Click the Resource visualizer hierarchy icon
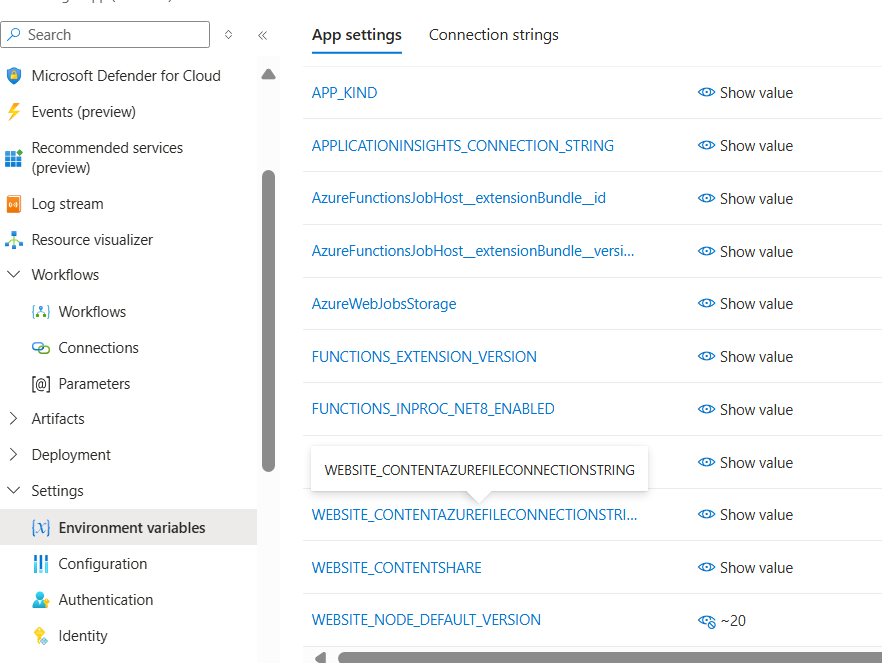 coord(14,240)
